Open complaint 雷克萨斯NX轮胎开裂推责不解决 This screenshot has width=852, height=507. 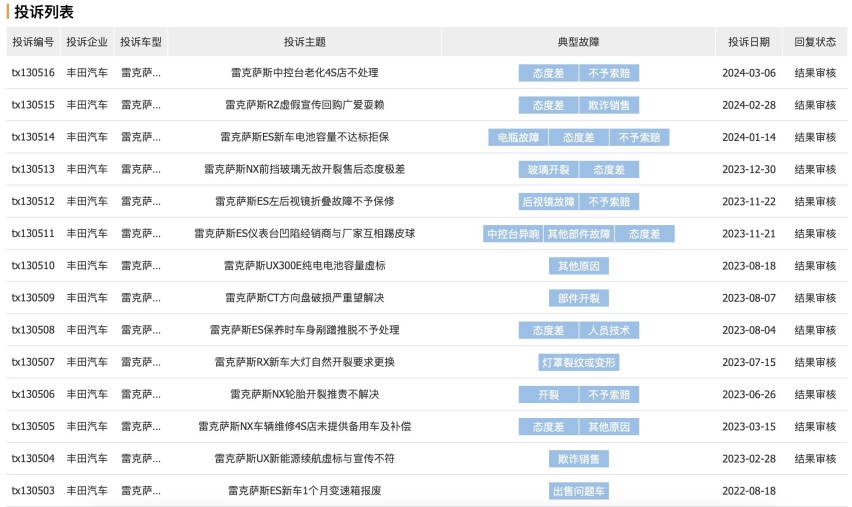[304, 394]
